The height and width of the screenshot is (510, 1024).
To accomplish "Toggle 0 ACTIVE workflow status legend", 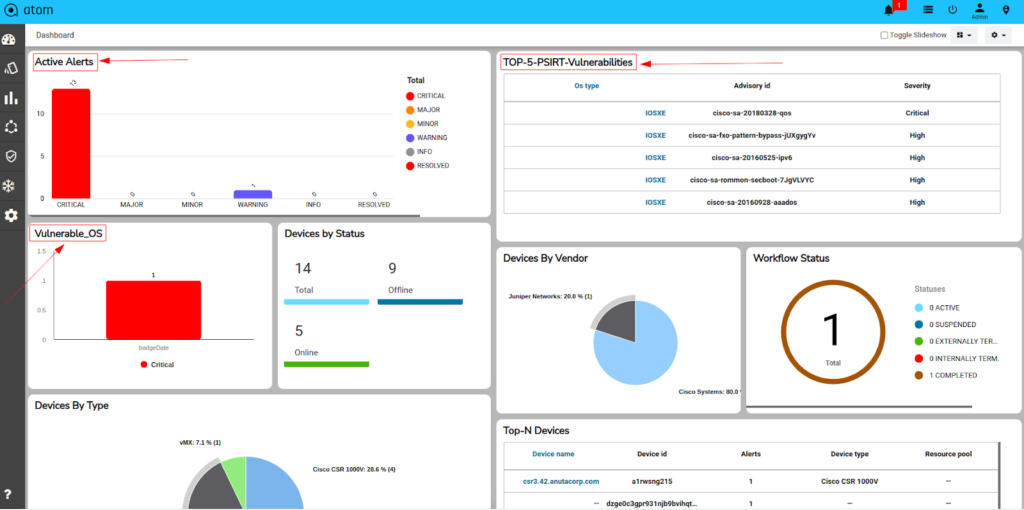I will pyautogui.click(x=938, y=308).
